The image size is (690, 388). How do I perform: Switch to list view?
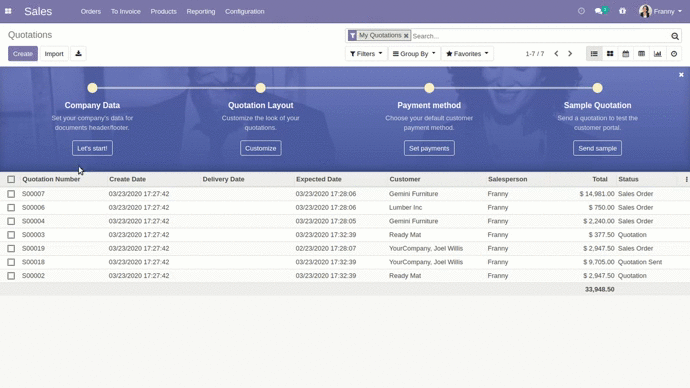click(594, 54)
